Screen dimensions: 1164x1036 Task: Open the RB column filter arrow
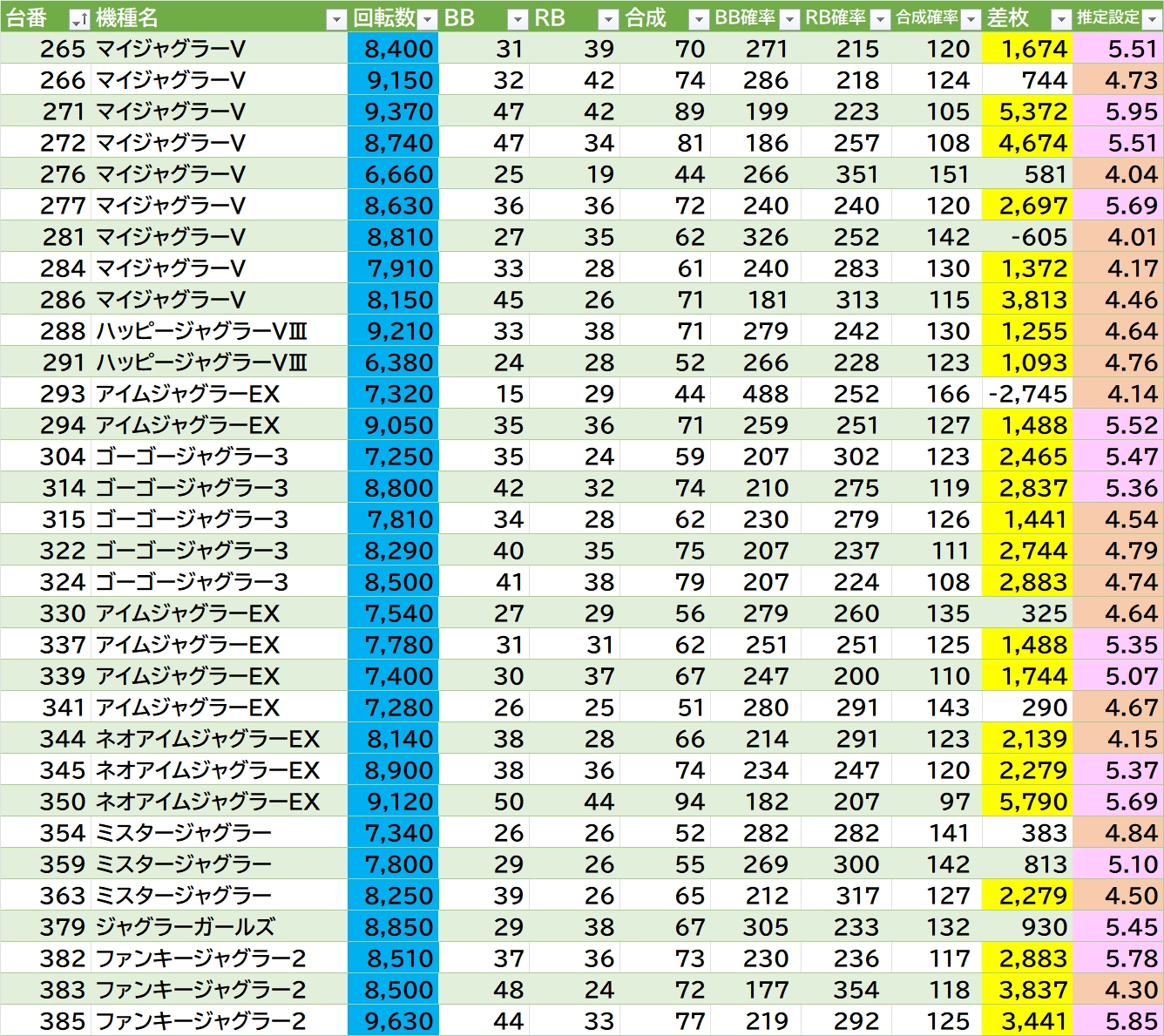click(608, 18)
